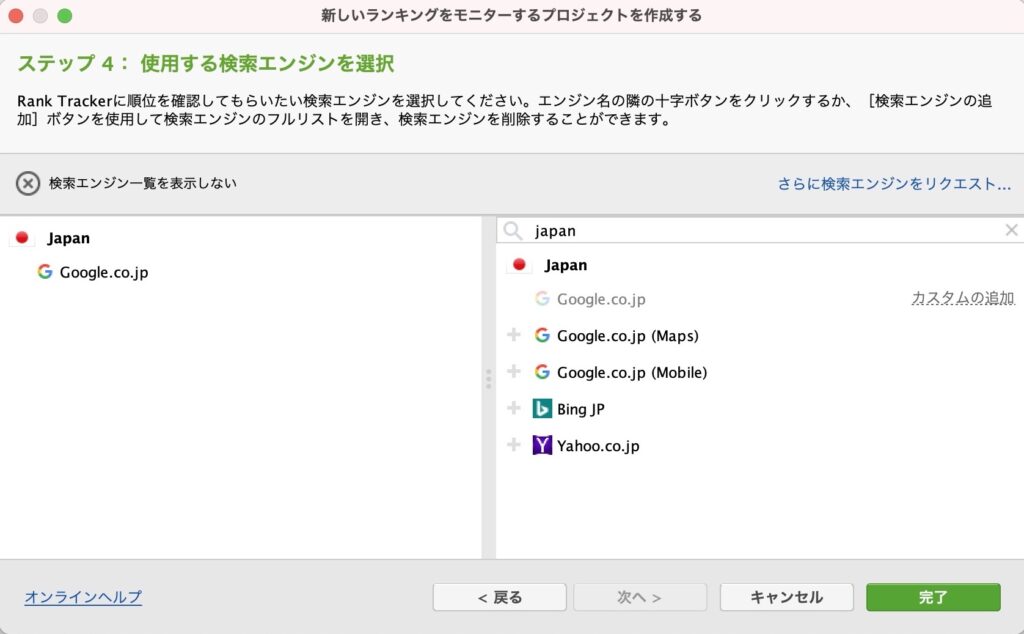Click Japan flag icon in right list
Image resolution: width=1024 pixels, height=634 pixels.
pyautogui.click(x=519, y=264)
